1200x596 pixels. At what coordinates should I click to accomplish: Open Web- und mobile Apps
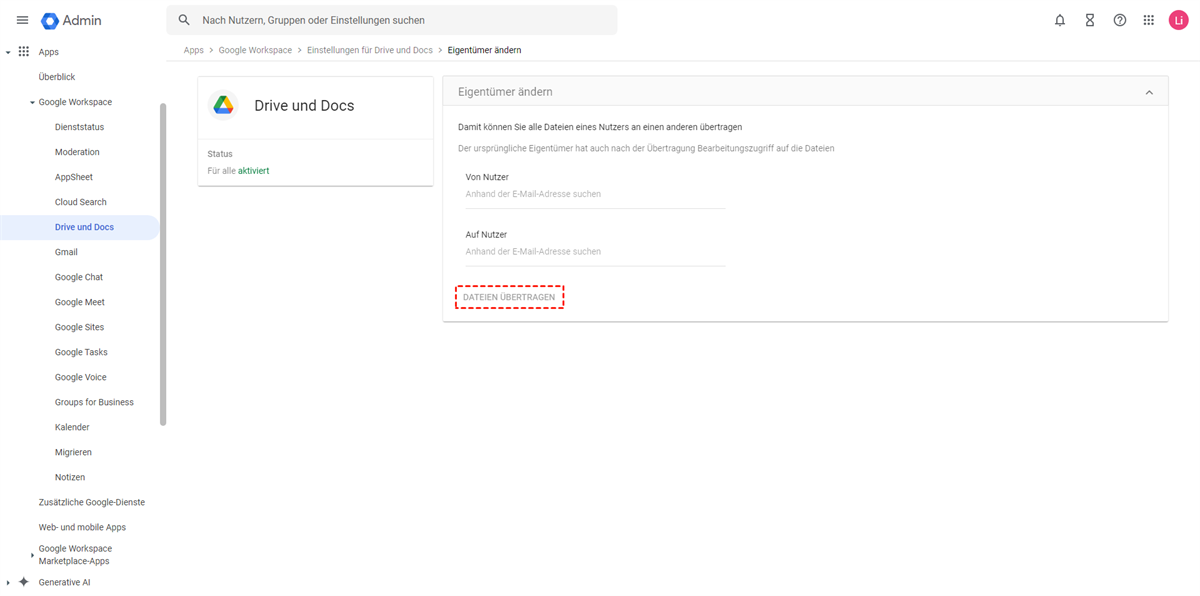click(82, 527)
